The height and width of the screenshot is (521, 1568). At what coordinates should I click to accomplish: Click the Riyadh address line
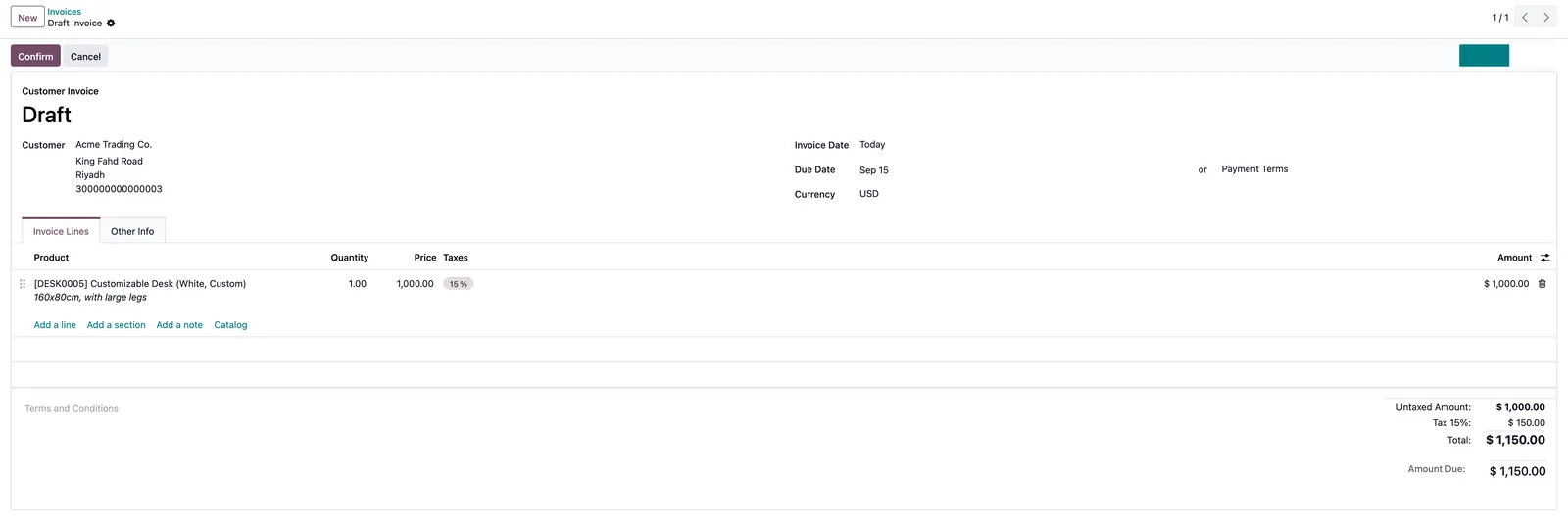pos(90,175)
